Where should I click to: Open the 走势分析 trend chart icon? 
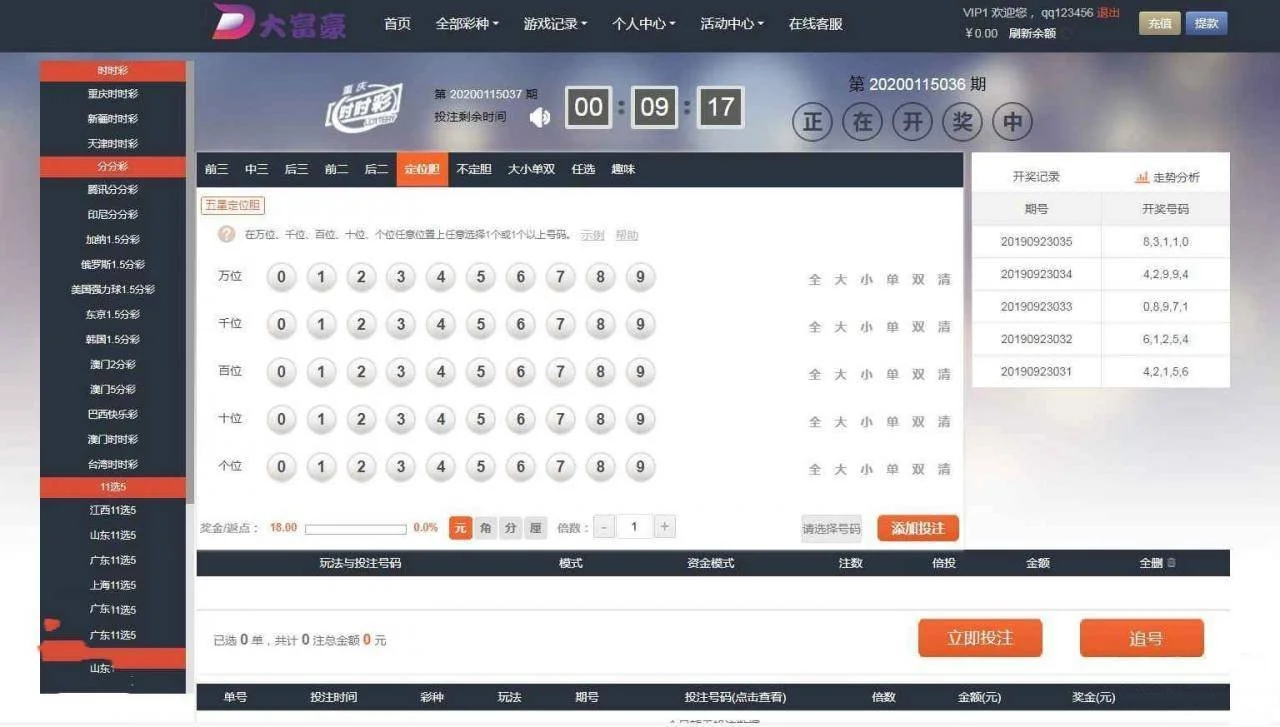pyautogui.click(x=1142, y=177)
